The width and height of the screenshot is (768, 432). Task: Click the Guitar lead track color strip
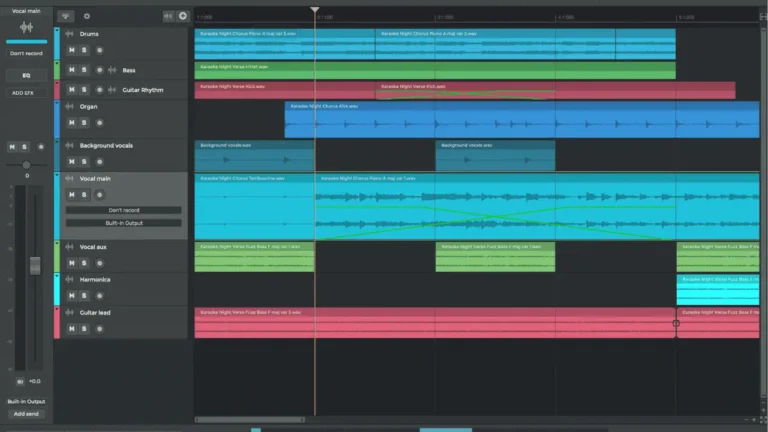(57, 322)
